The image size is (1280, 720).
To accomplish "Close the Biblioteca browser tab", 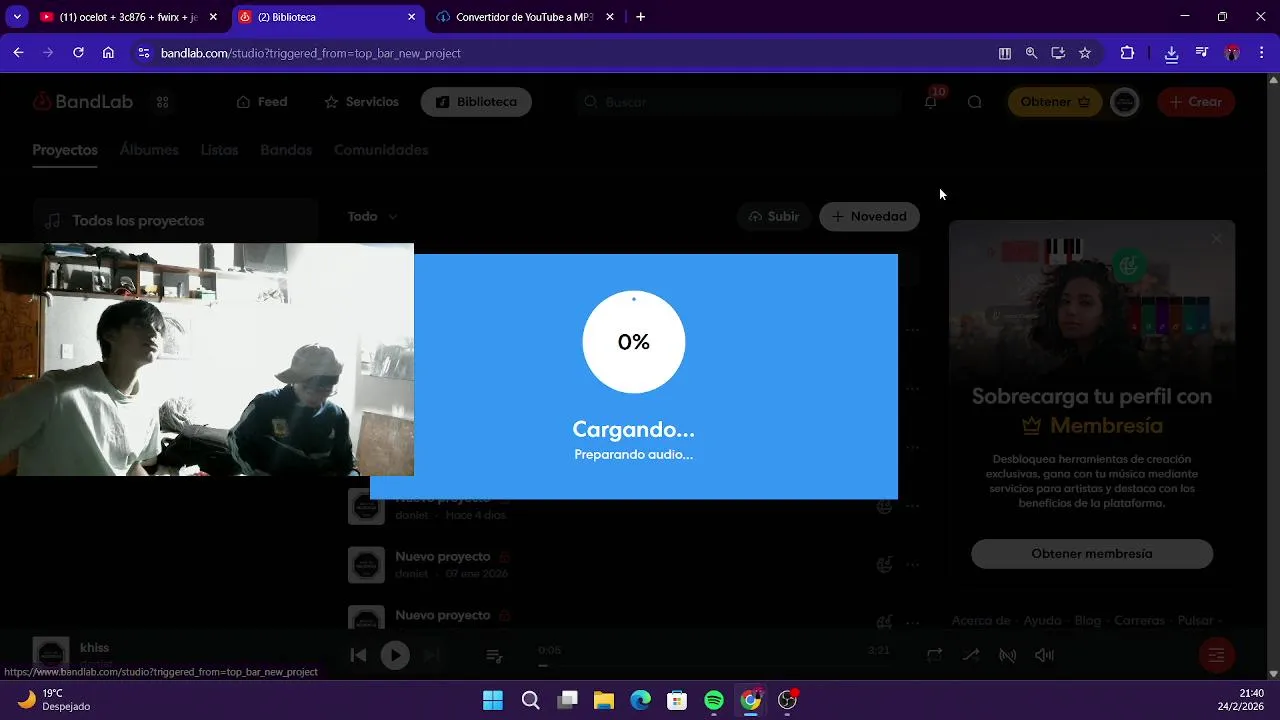I will click(412, 17).
